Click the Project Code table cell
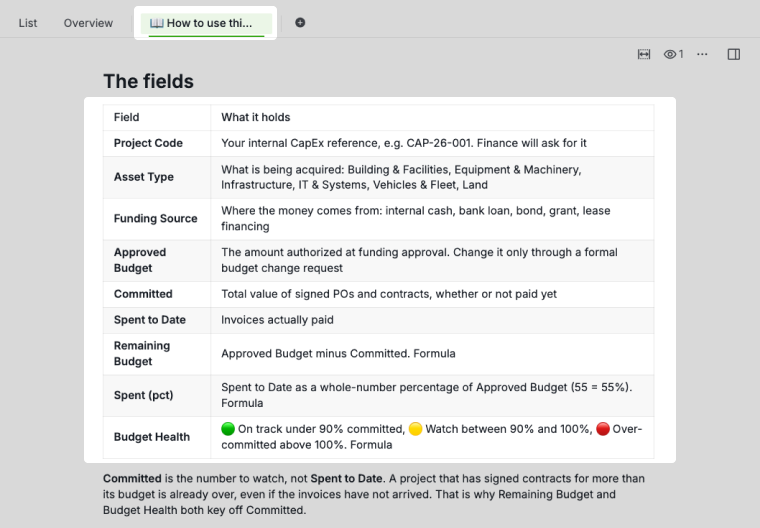The width and height of the screenshot is (760, 528). pyautogui.click(x=157, y=144)
